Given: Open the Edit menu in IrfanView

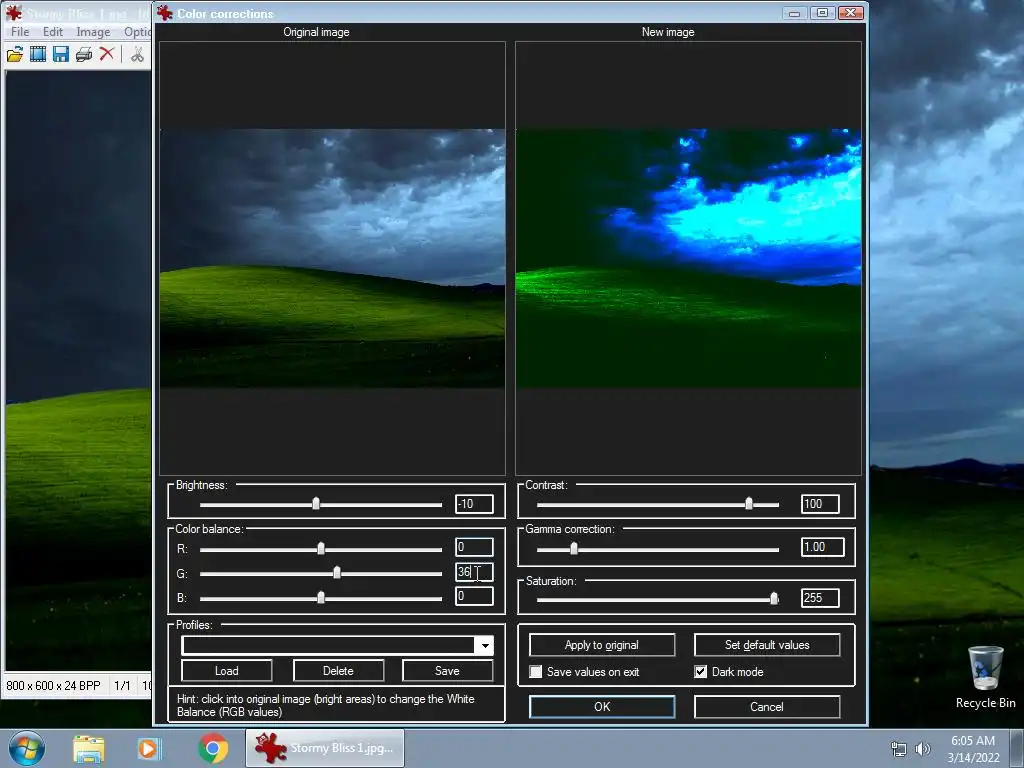Looking at the screenshot, I should click(53, 31).
